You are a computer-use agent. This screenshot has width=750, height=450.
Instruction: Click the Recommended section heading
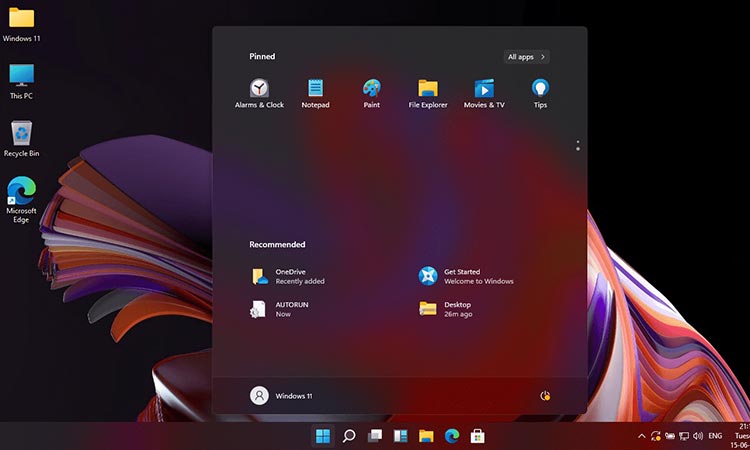pyautogui.click(x=277, y=244)
